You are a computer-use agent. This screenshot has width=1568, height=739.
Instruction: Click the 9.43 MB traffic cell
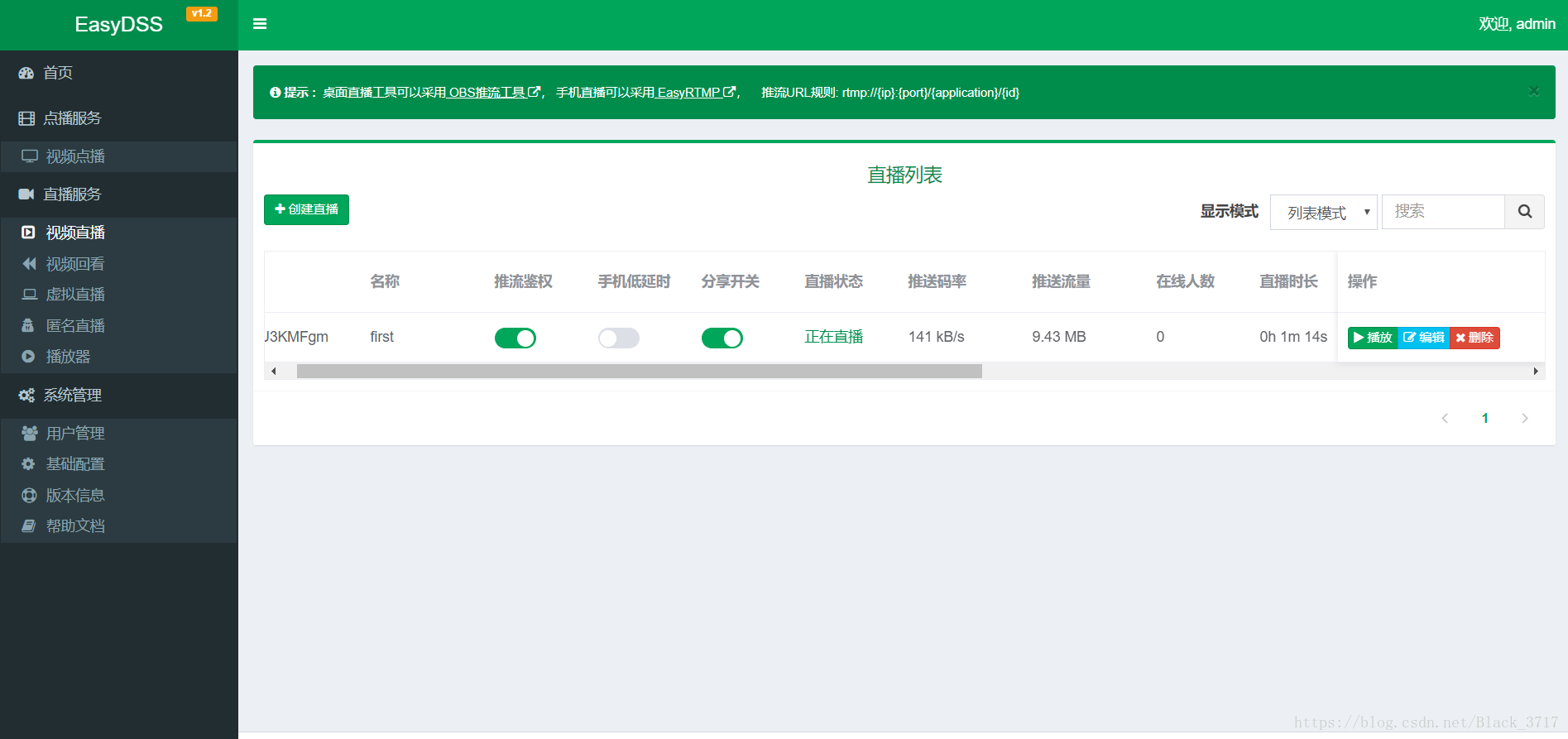[x=1058, y=337]
